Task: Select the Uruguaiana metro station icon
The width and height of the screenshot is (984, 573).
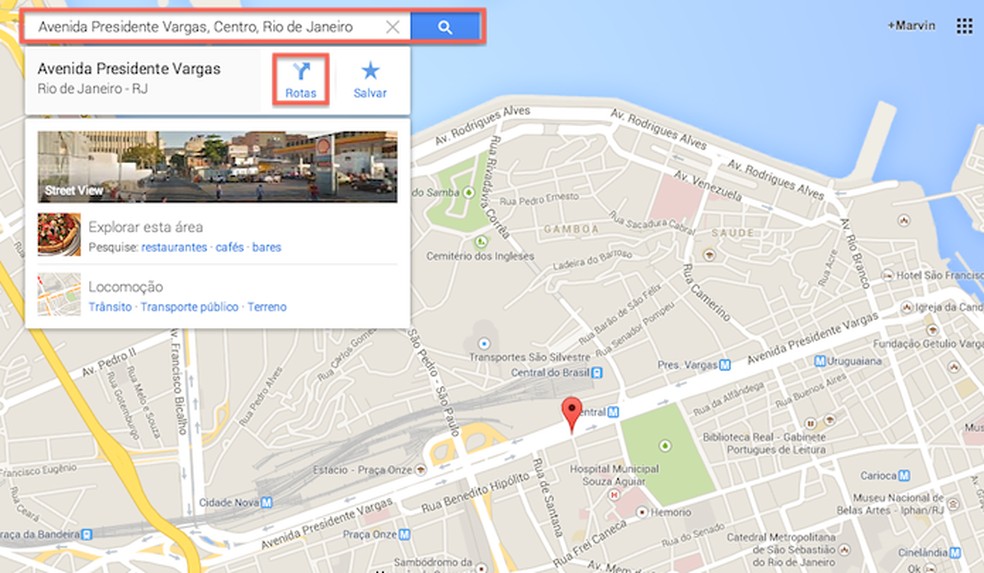Action: (x=820, y=361)
